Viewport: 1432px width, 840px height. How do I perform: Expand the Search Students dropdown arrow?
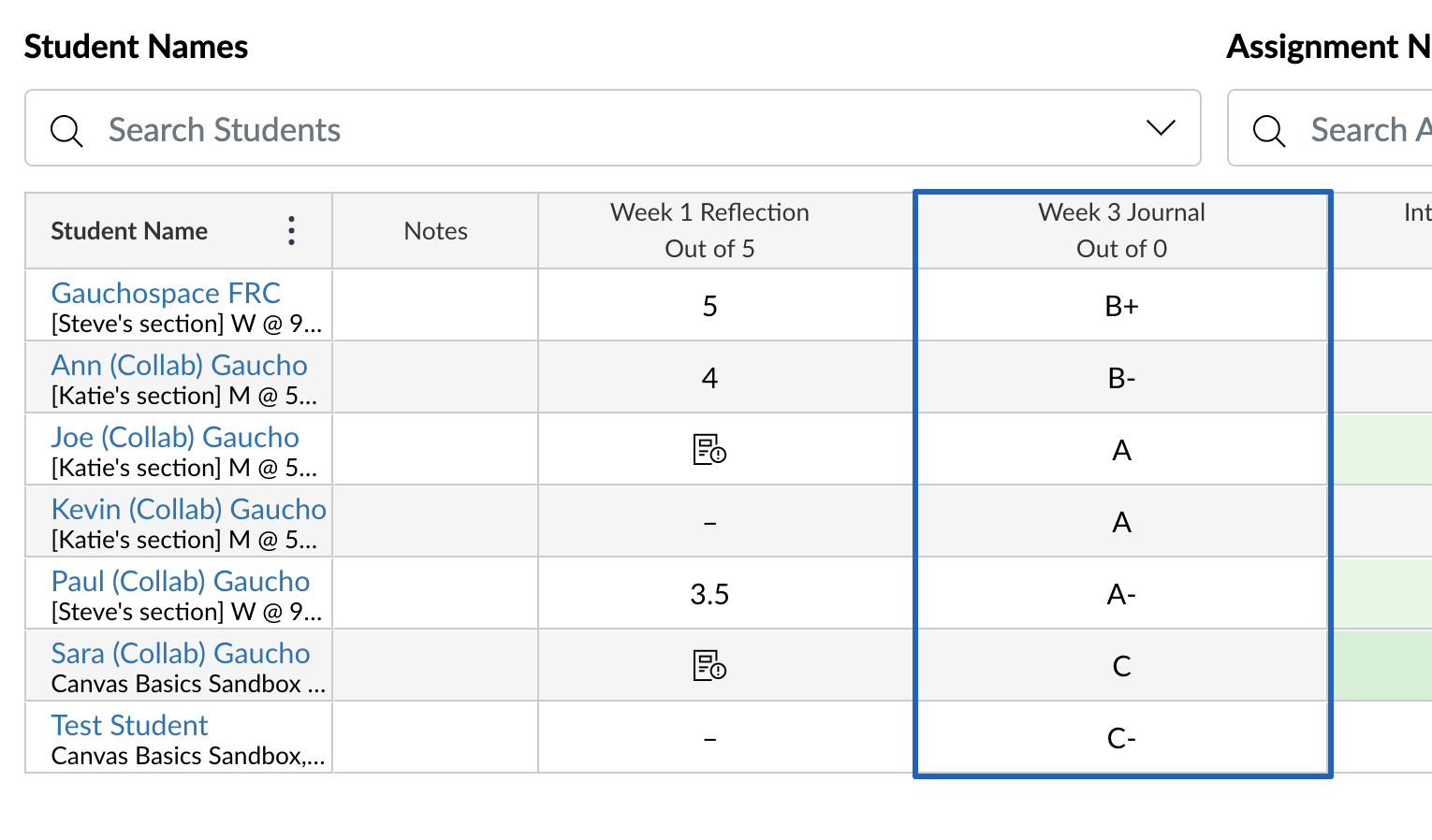coord(1161,128)
